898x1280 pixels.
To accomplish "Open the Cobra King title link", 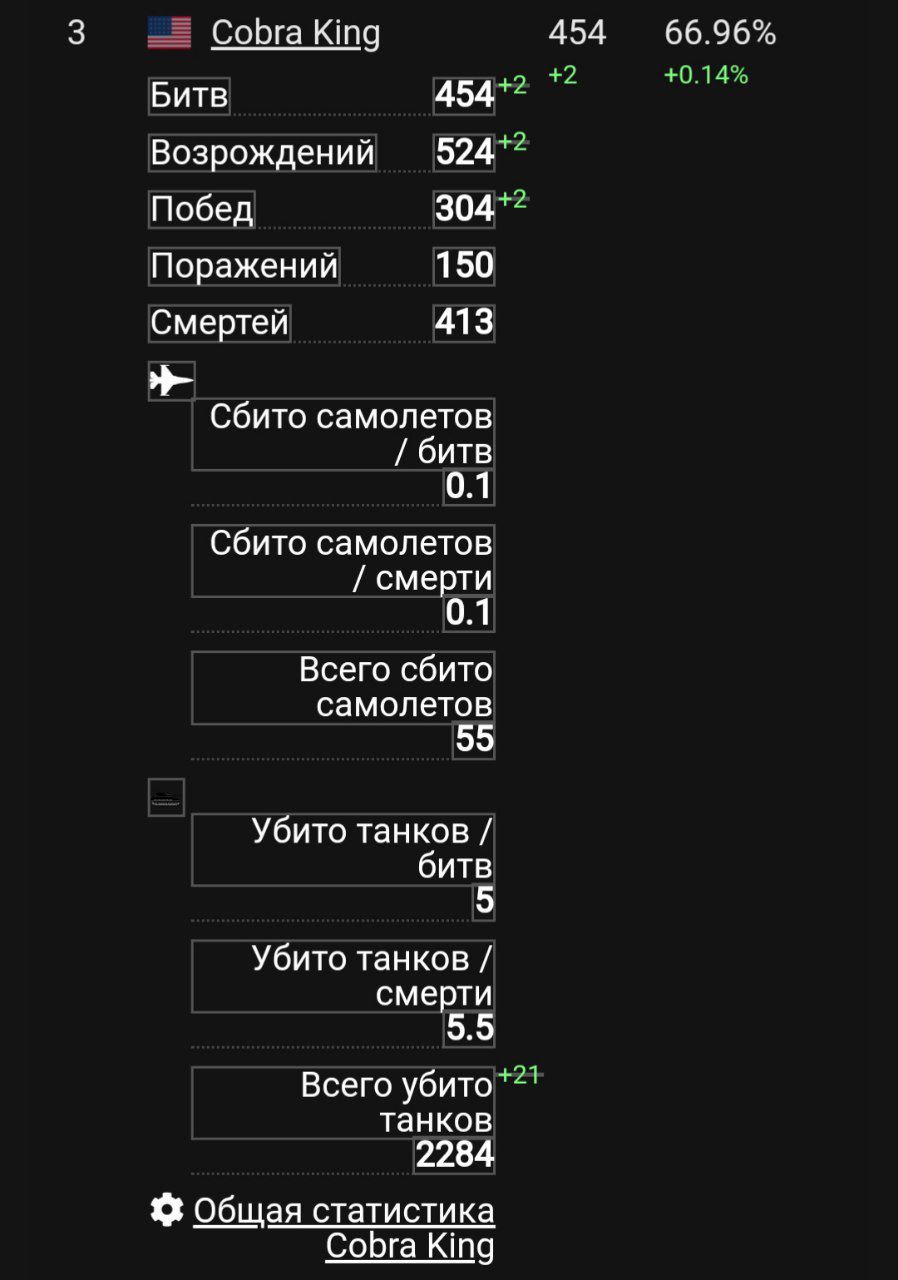I will (x=295, y=33).
